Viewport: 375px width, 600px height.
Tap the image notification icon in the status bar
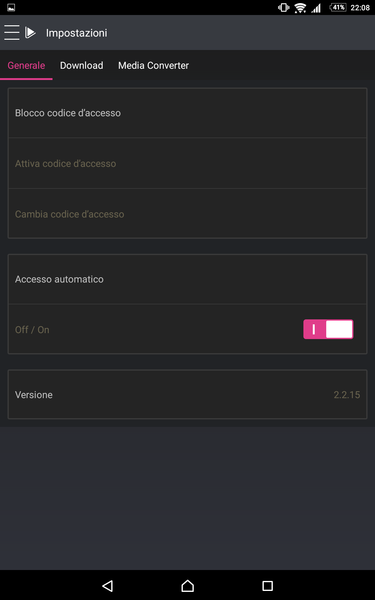tap(11, 7)
